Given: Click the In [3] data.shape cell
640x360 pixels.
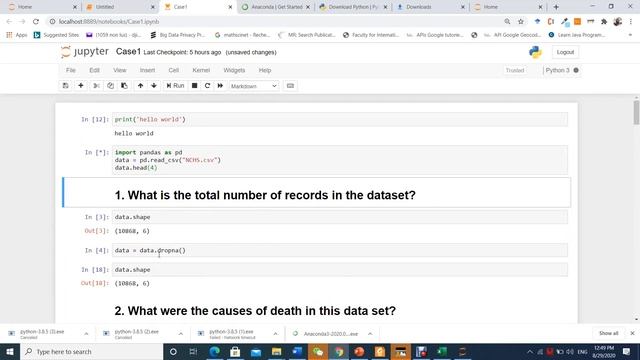Looking at the screenshot, I should point(340,217).
